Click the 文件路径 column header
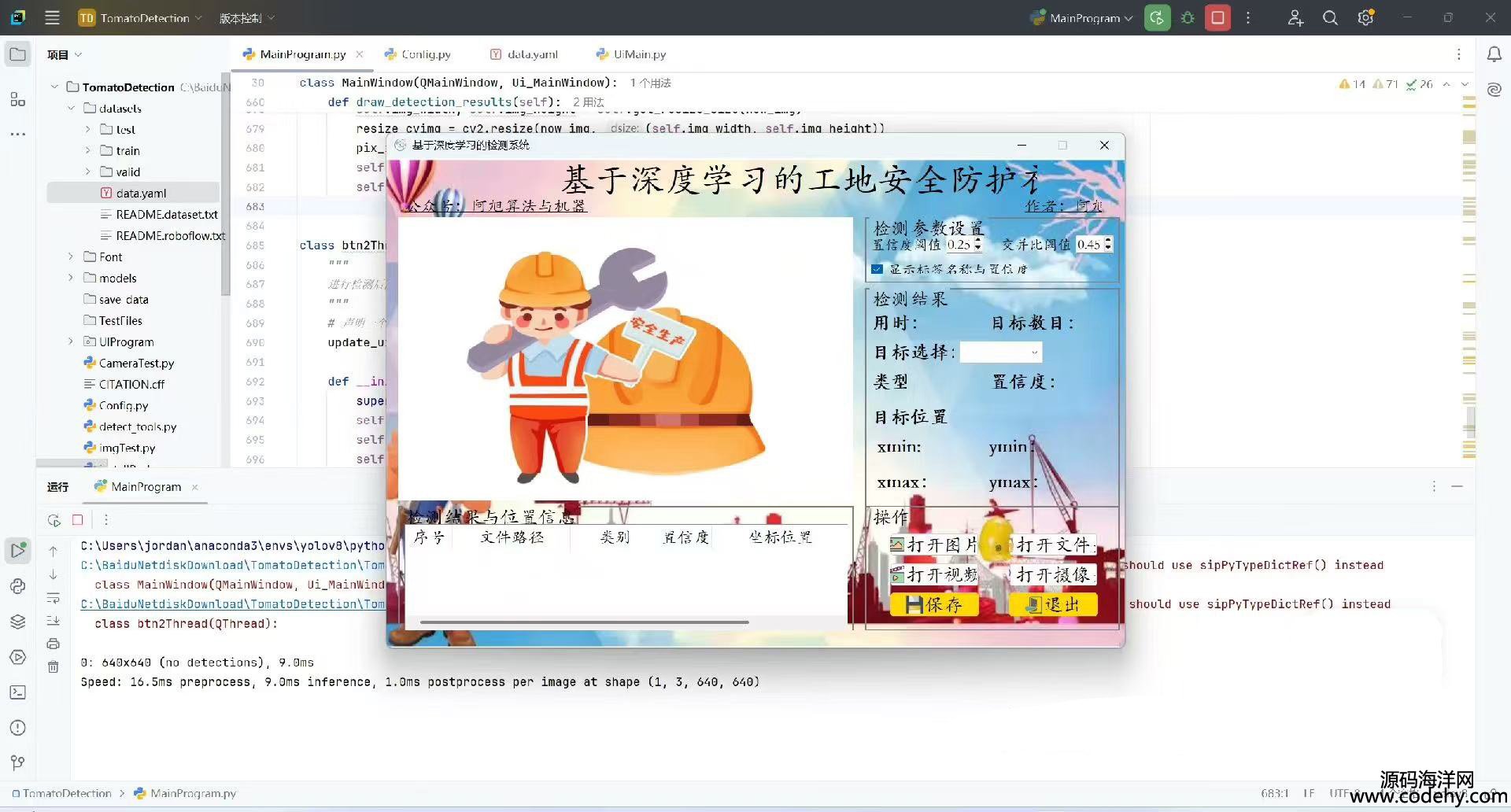This screenshot has height=812, width=1511. [x=512, y=537]
